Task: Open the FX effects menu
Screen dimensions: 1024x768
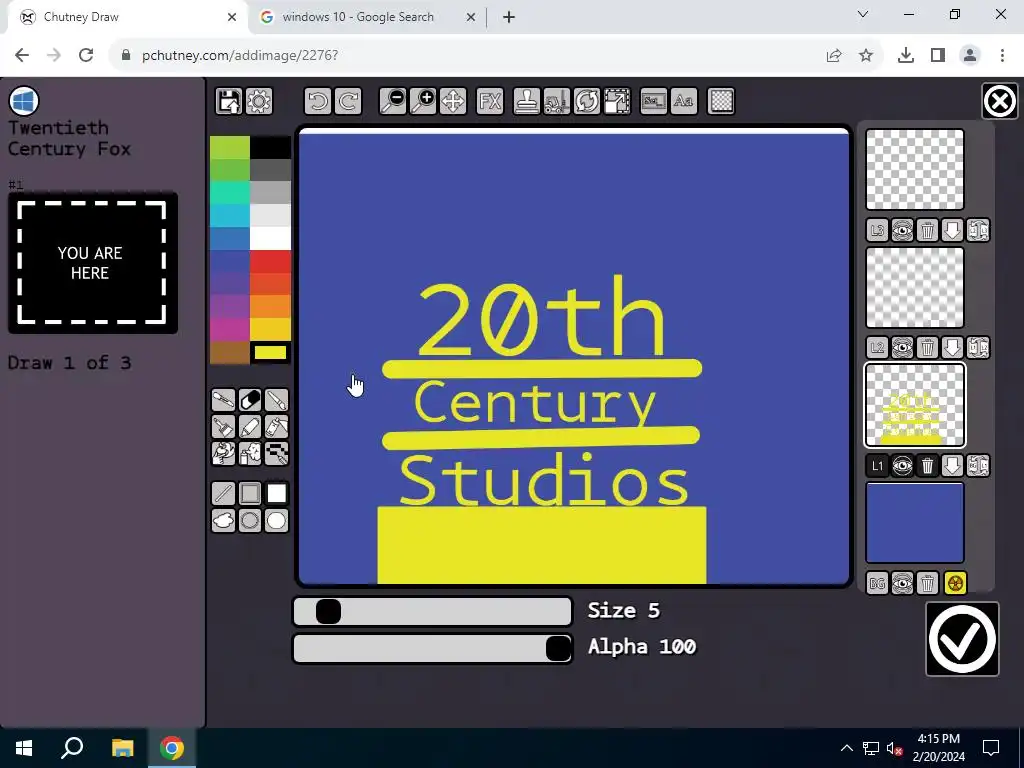Action: pos(490,101)
